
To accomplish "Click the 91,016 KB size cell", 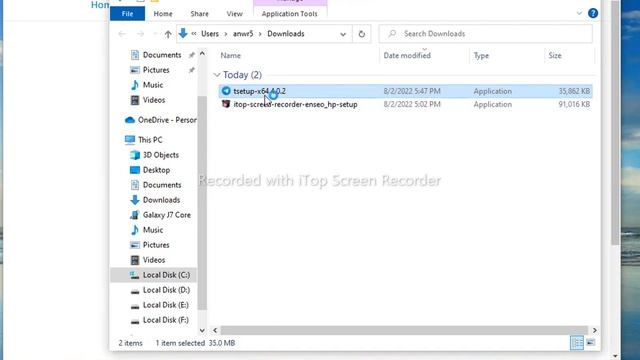I will (x=574, y=104).
